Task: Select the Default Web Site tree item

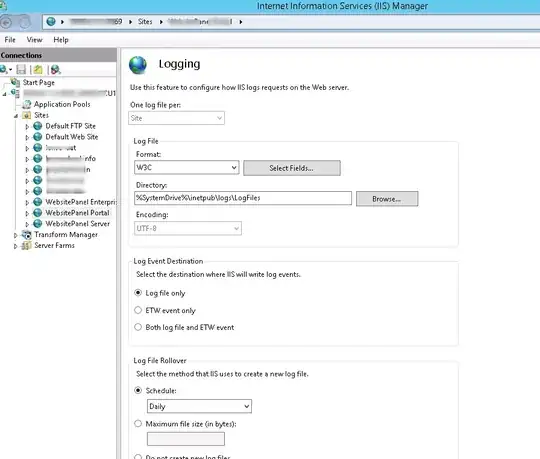Action: click(72, 137)
